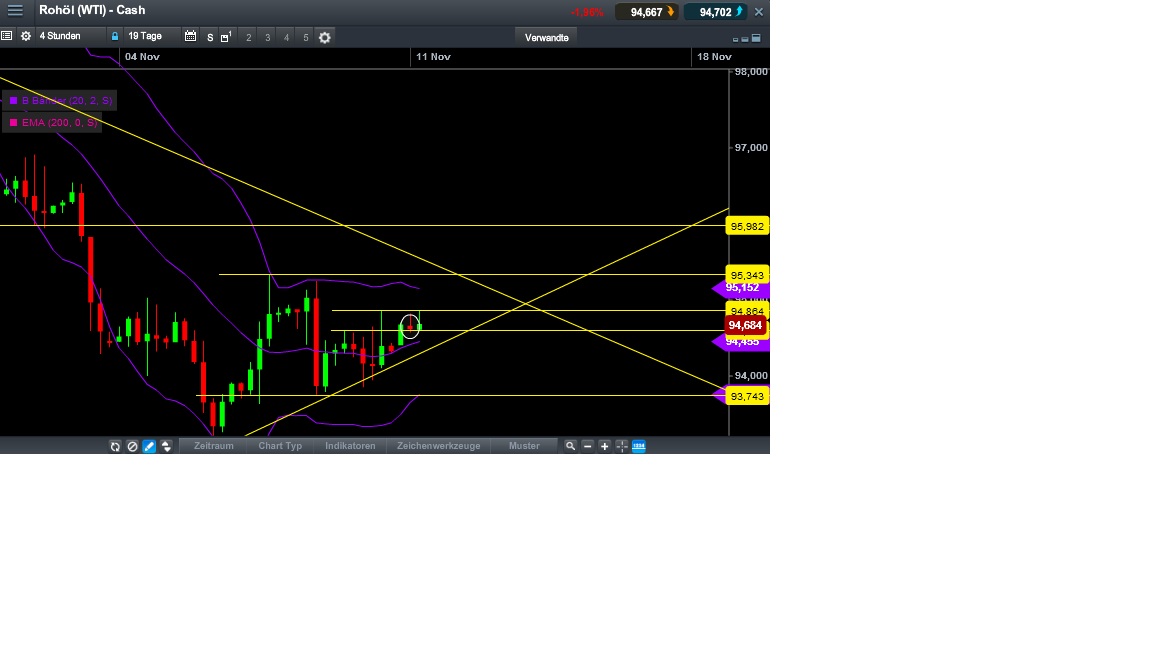Toggle the S chart style button
This screenshot has width=1152, height=648.
[x=208, y=37]
